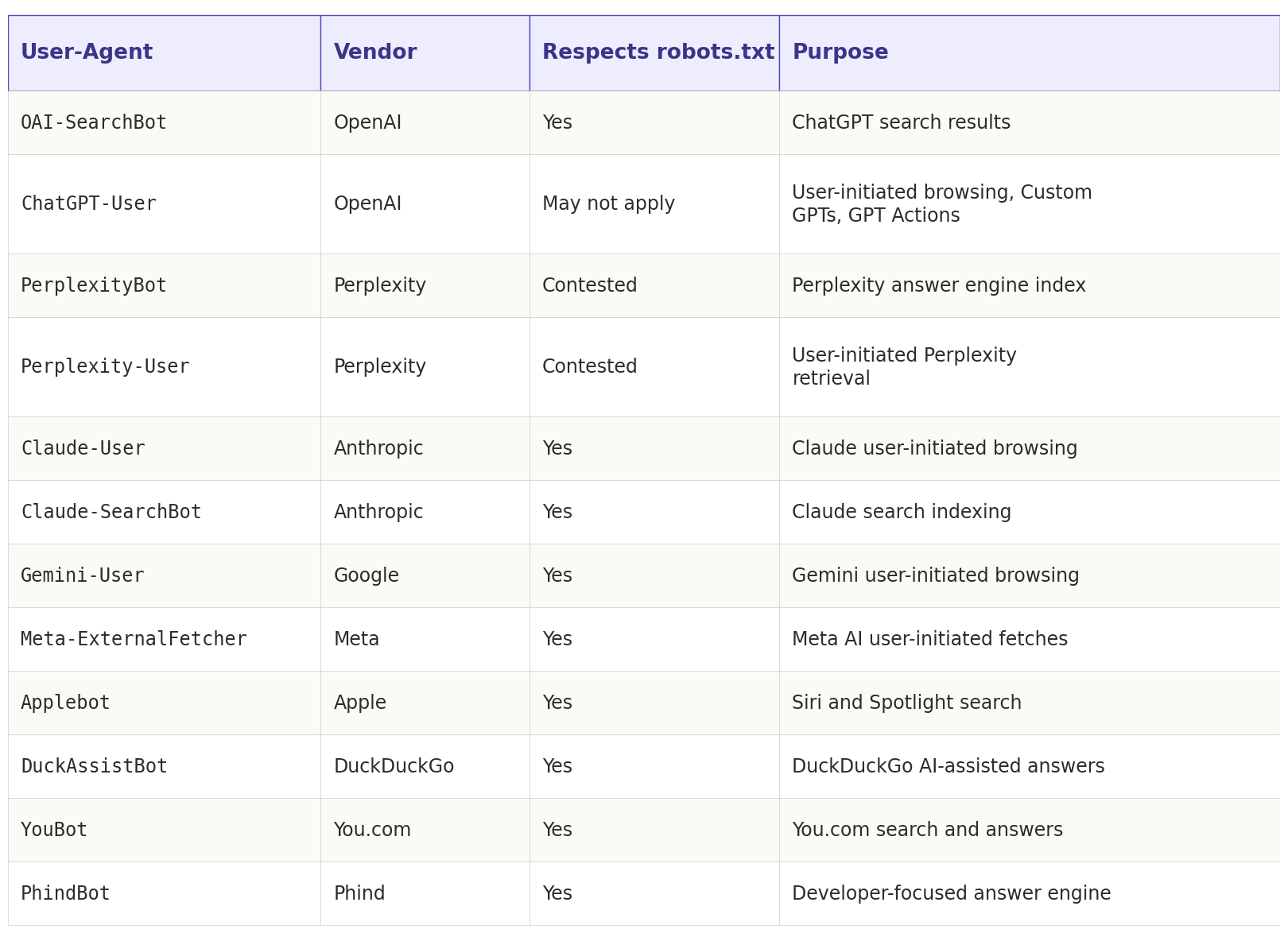Click the Vendor column header
The width and height of the screenshot is (1288, 941).
425,52
